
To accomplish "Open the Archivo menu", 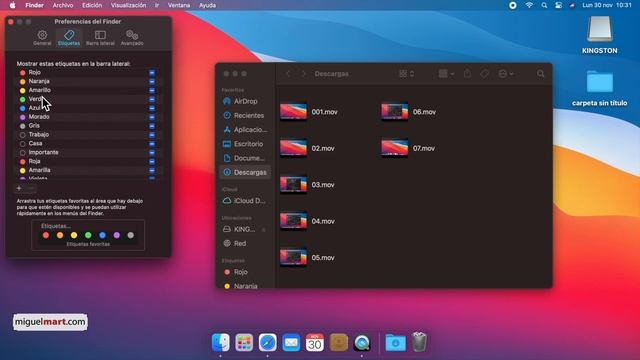I will [63, 5].
